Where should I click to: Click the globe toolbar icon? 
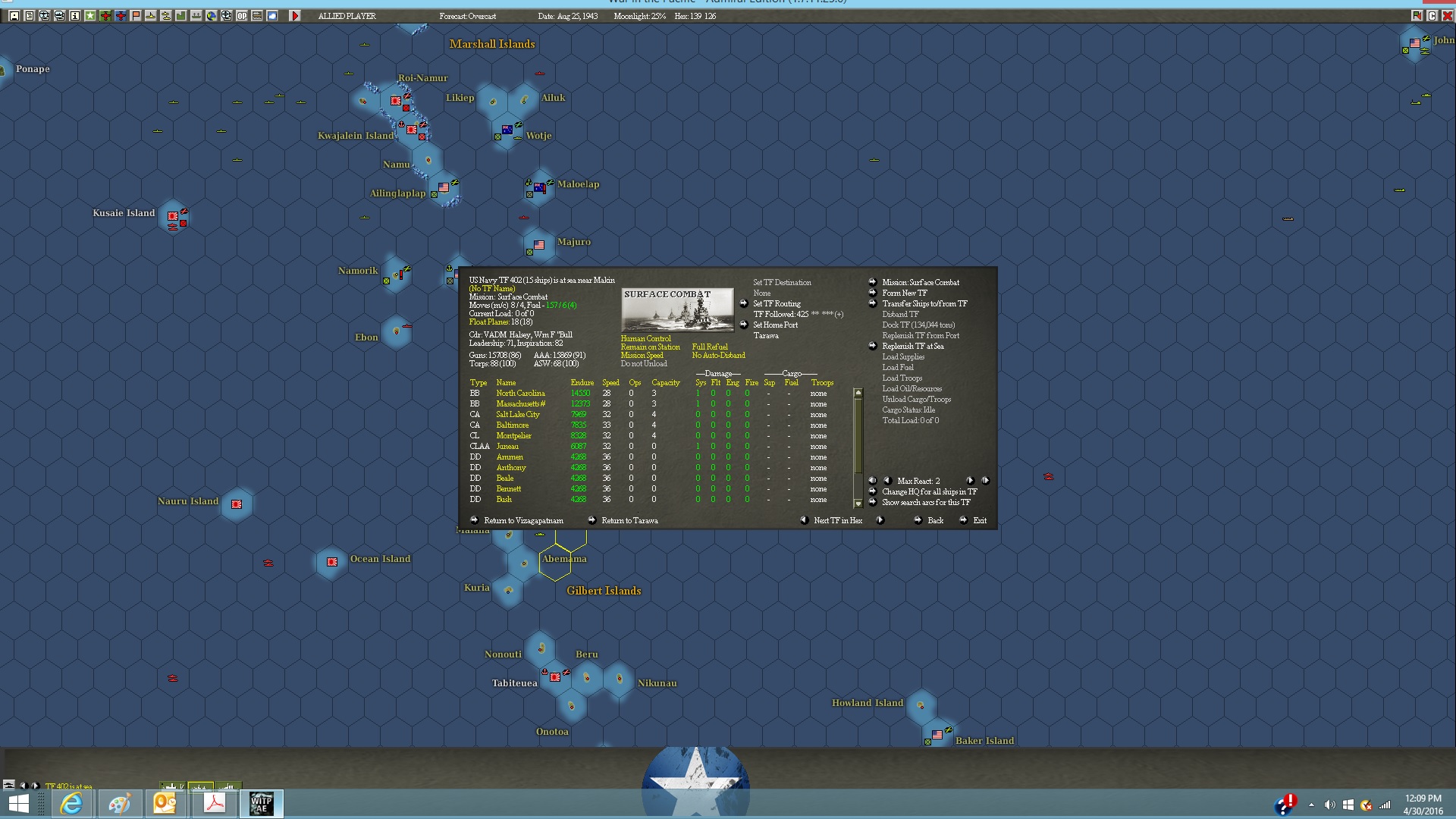click(x=212, y=16)
